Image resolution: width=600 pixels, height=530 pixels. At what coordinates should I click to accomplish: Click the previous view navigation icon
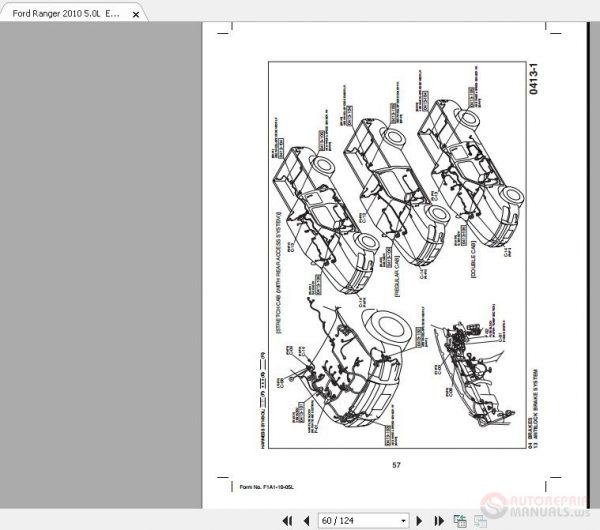point(460,521)
